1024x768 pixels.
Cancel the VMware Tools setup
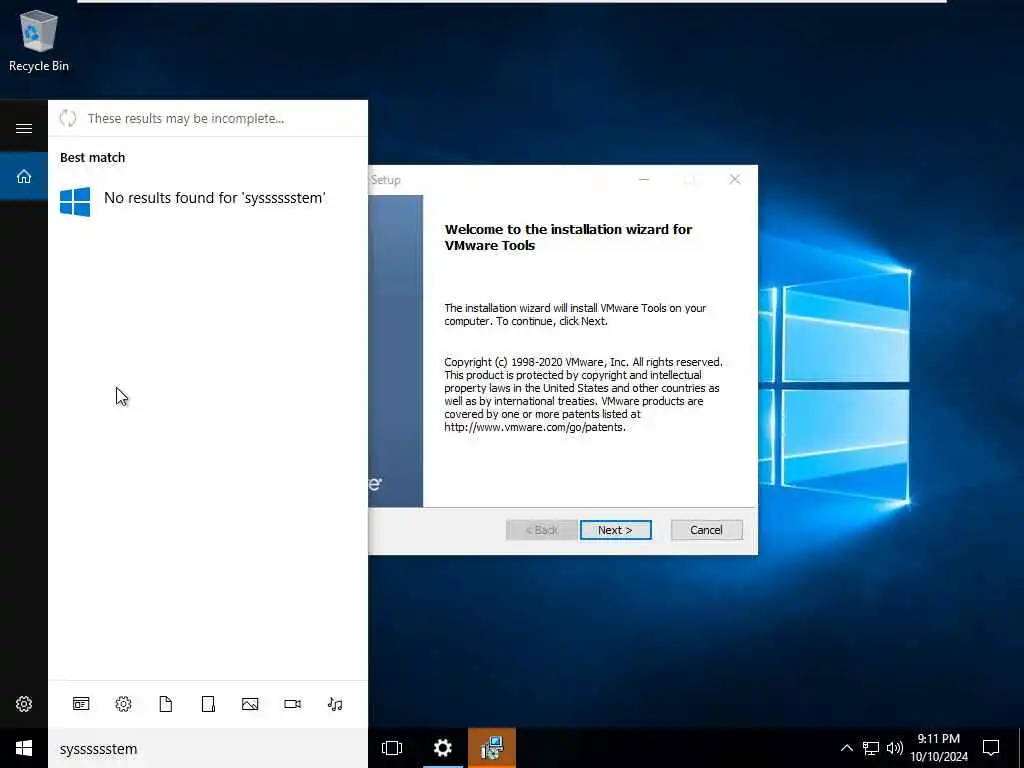[x=707, y=530]
